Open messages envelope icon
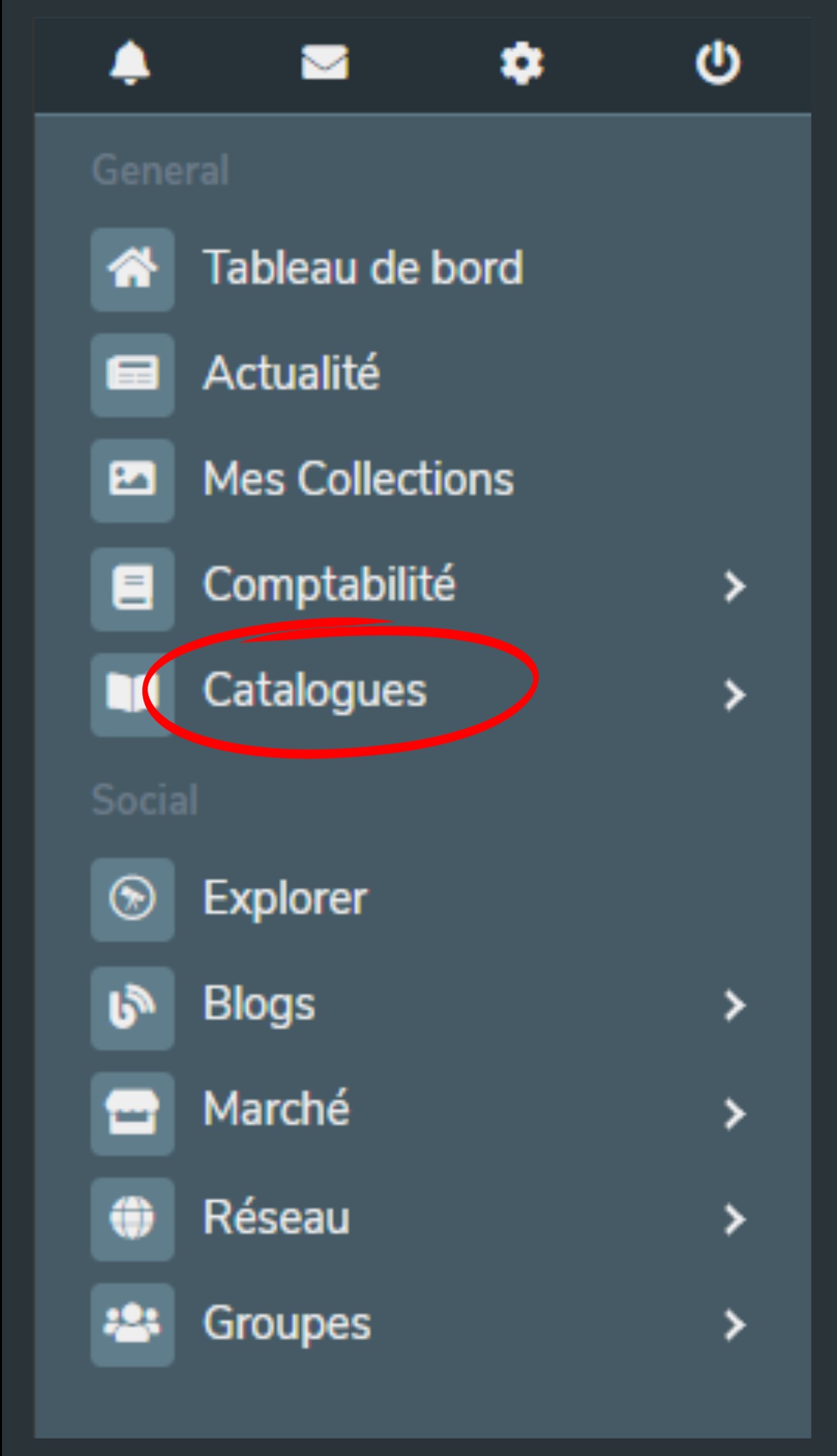Image resolution: width=837 pixels, height=1456 pixels. pyautogui.click(x=325, y=63)
